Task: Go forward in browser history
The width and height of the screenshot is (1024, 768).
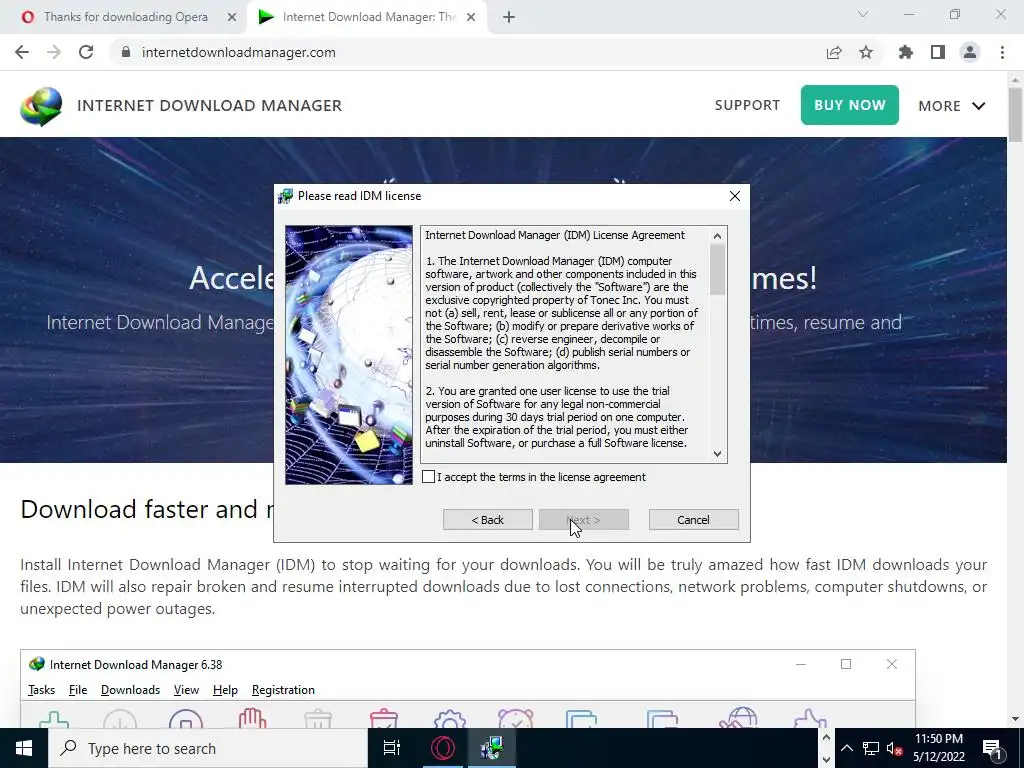Action: coord(54,52)
